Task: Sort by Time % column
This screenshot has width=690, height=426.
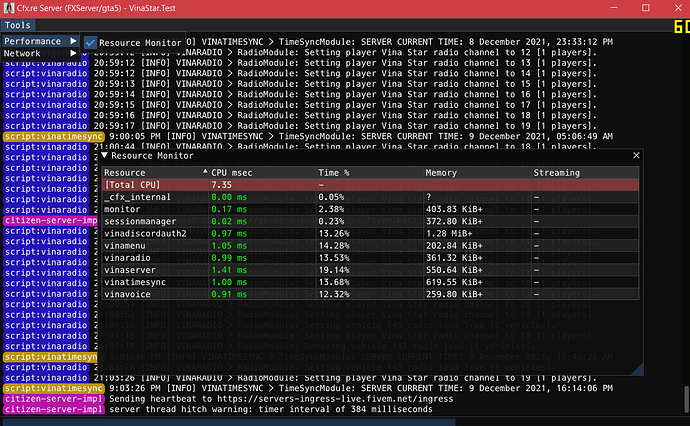Action: 370,173
